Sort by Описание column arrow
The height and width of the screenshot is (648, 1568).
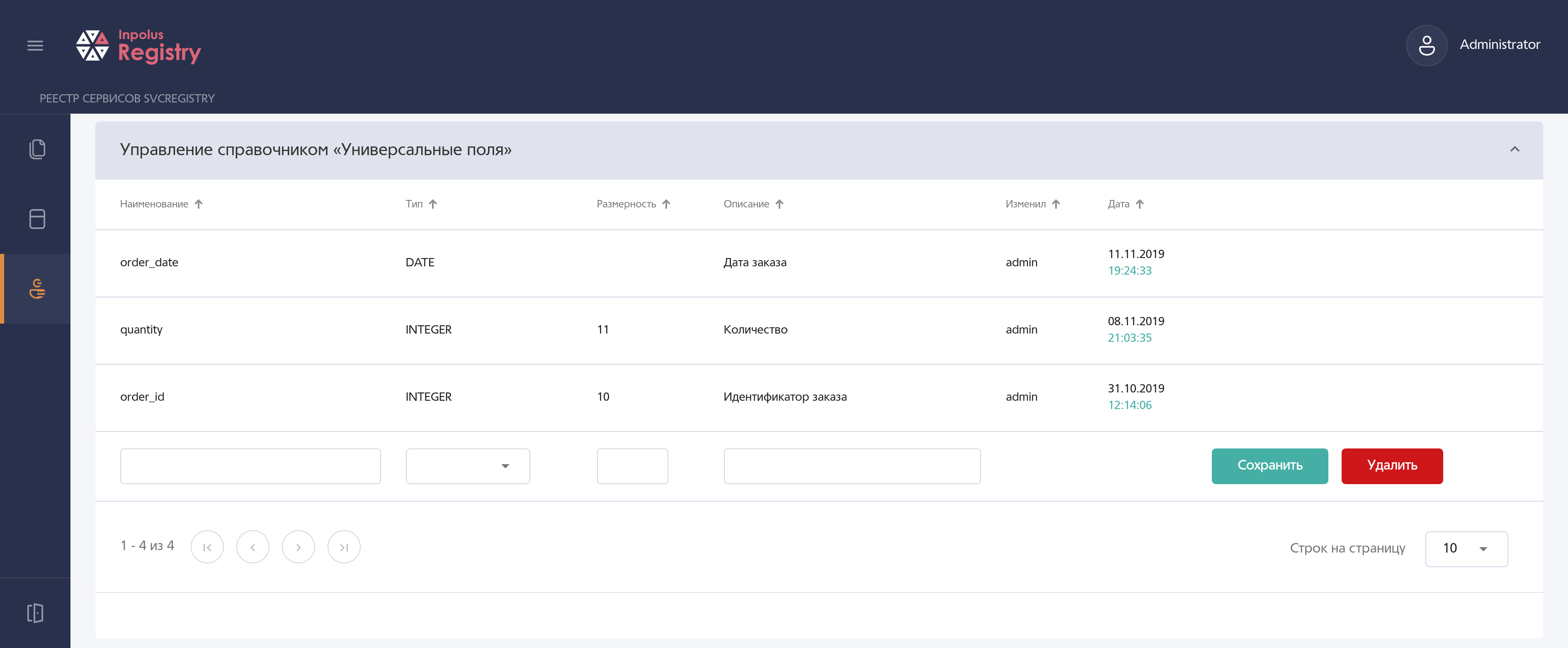(x=780, y=204)
